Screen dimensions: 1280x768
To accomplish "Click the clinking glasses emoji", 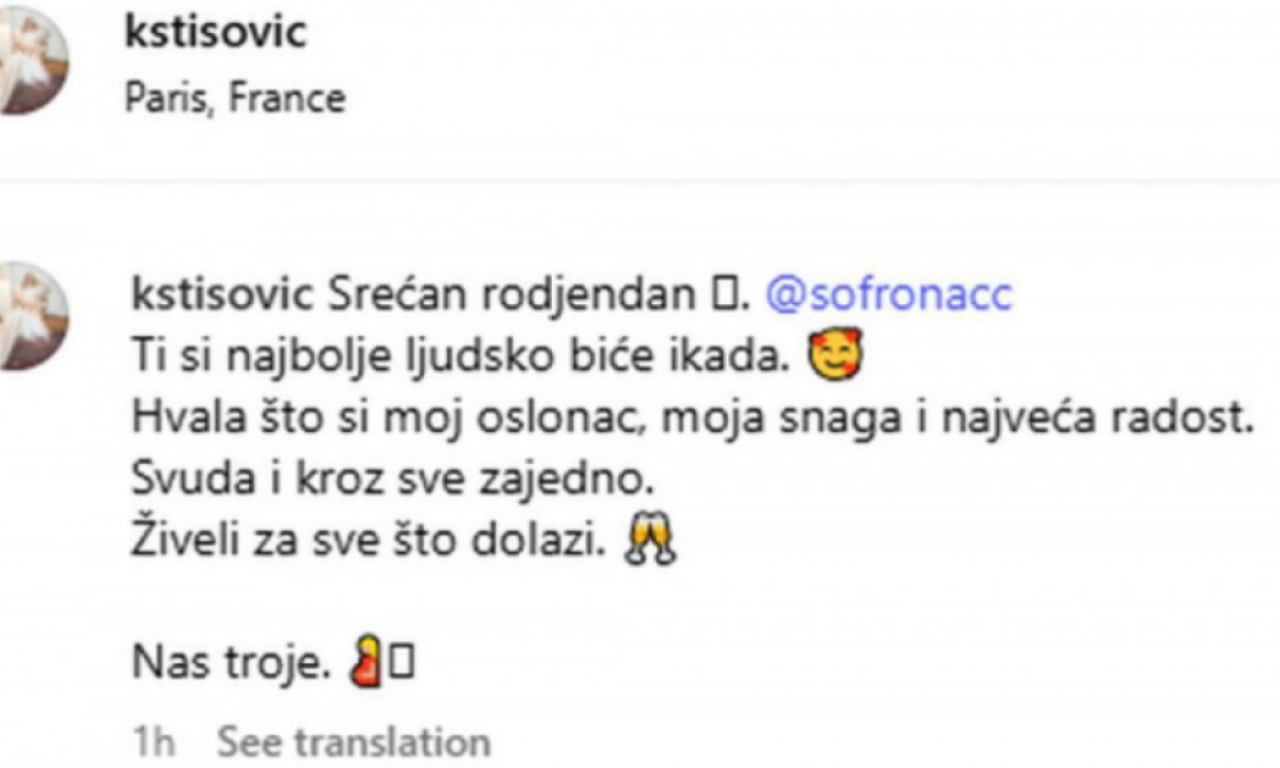I will tap(650, 543).
